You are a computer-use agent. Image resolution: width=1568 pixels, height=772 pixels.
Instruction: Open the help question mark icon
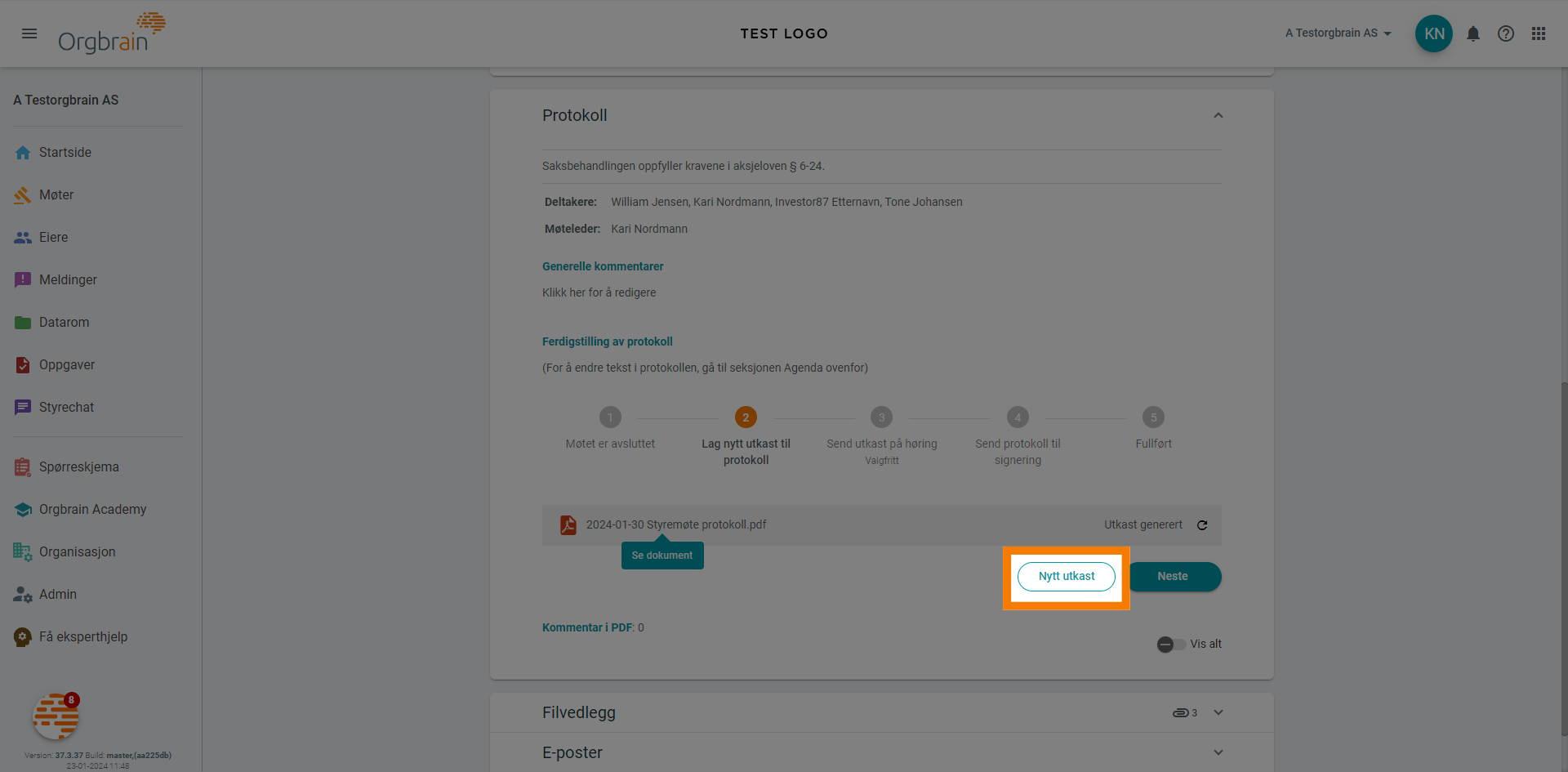(1506, 33)
